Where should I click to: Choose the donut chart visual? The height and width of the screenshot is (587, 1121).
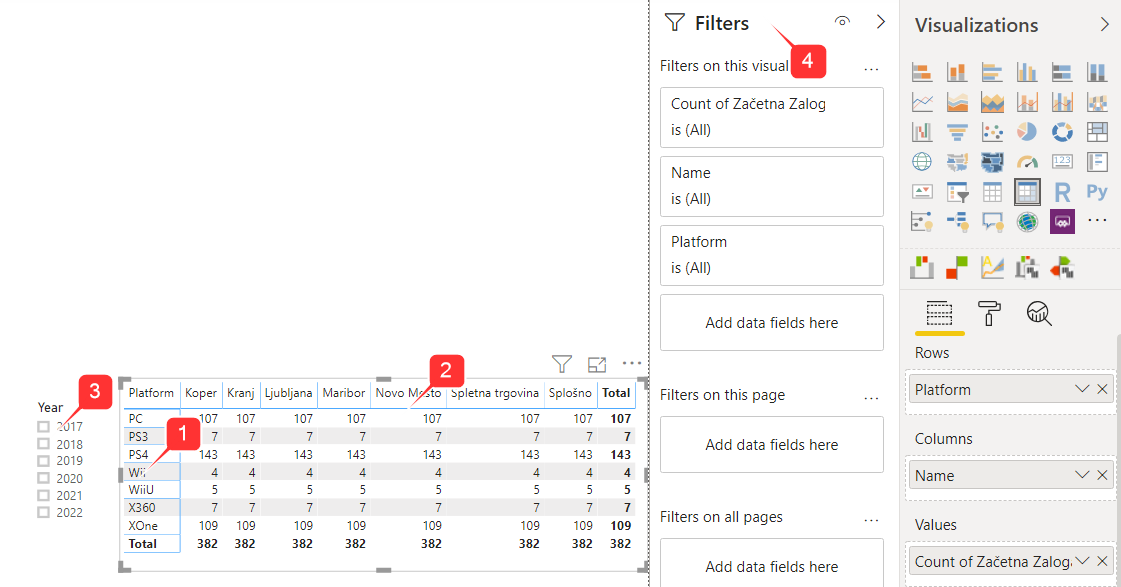tap(1062, 132)
